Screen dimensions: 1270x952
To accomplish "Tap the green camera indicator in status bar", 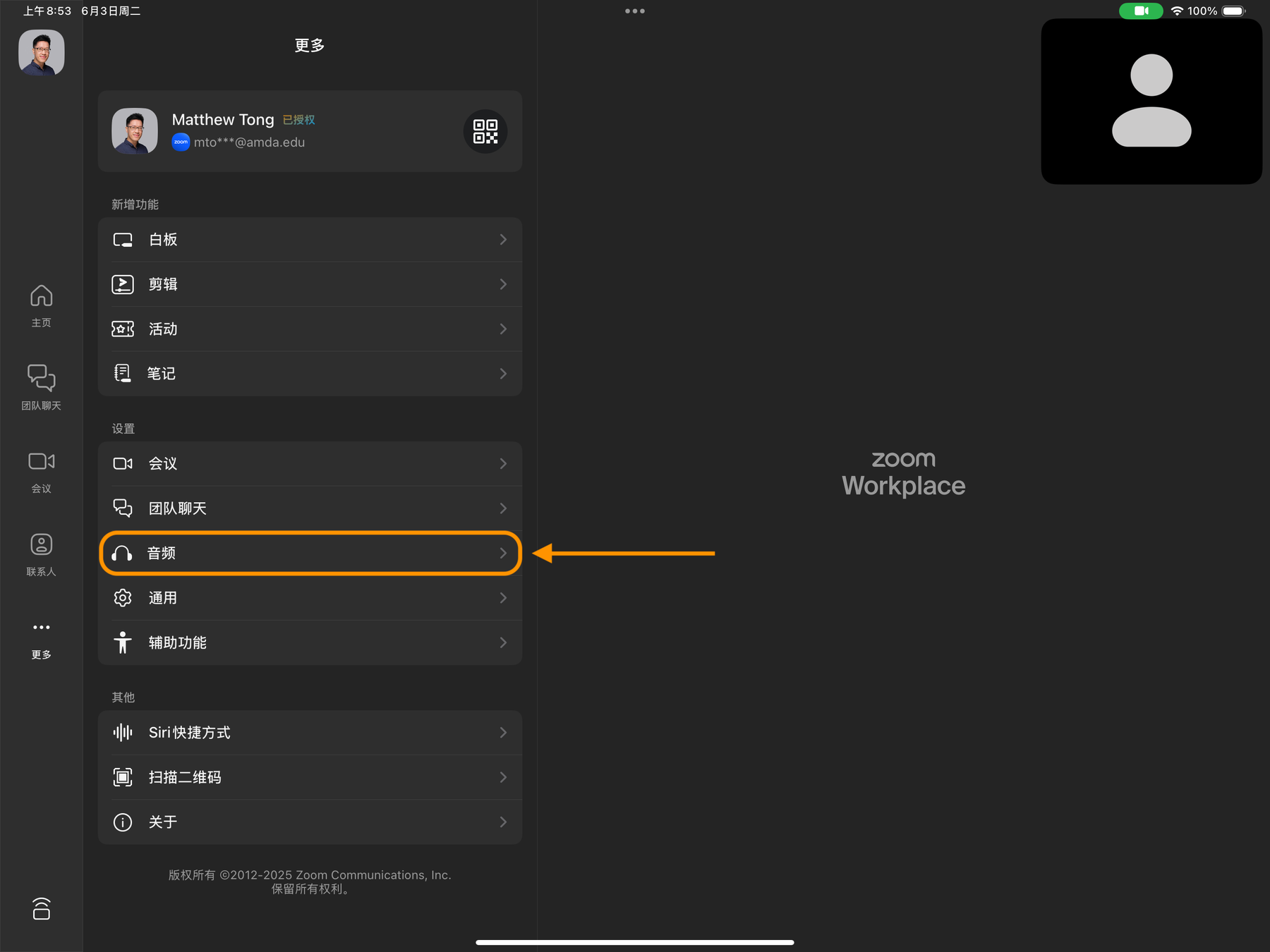I will coord(1140,11).
